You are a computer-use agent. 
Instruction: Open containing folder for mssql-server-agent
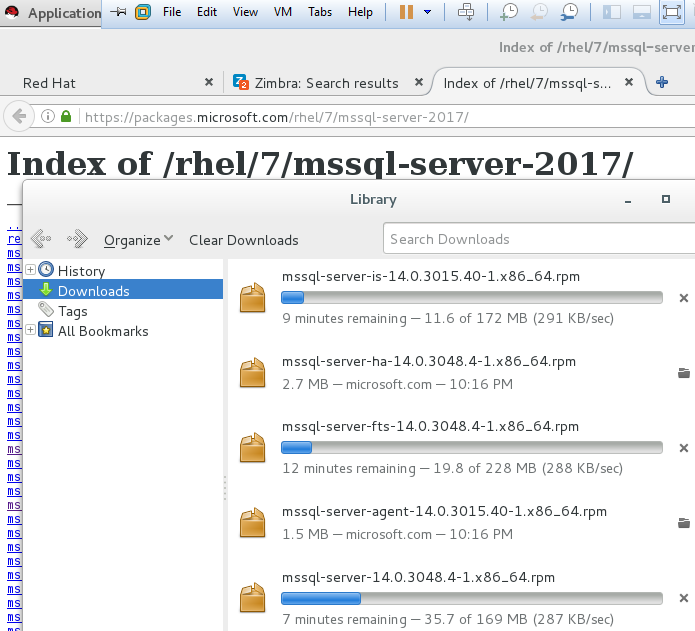pos(684,523)
